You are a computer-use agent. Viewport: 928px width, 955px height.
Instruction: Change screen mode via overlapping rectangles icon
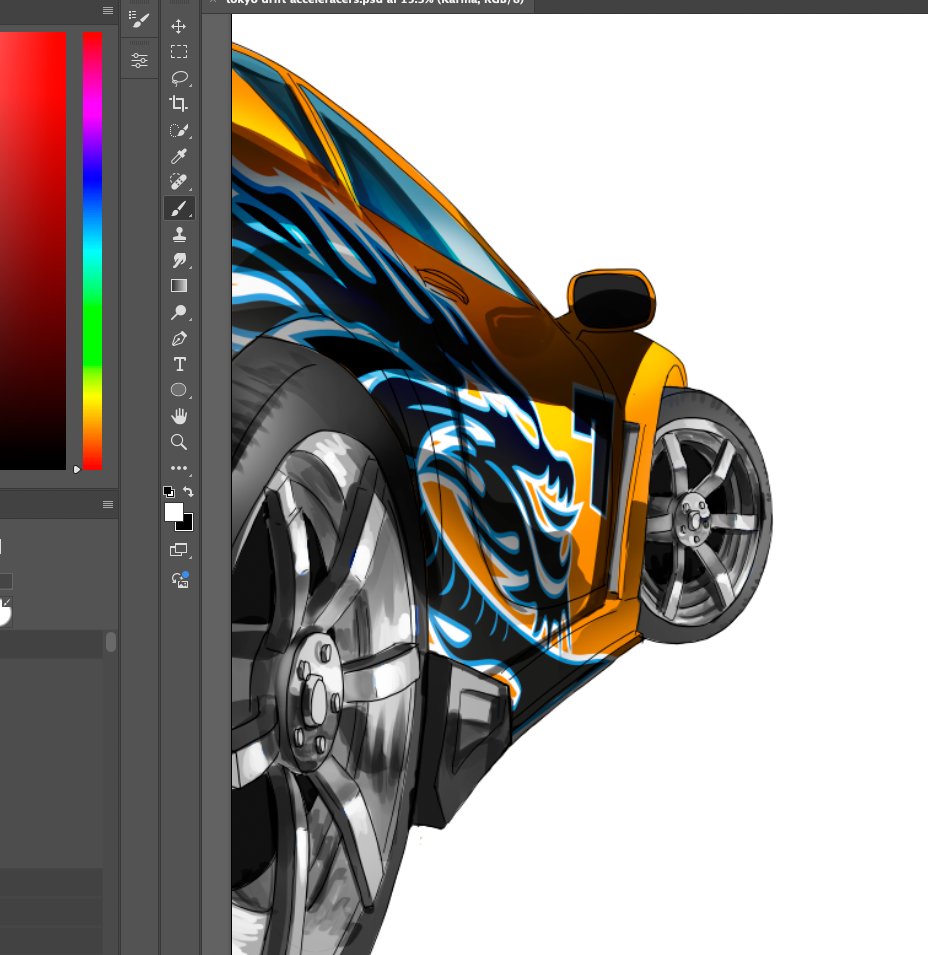click(178, 550)
